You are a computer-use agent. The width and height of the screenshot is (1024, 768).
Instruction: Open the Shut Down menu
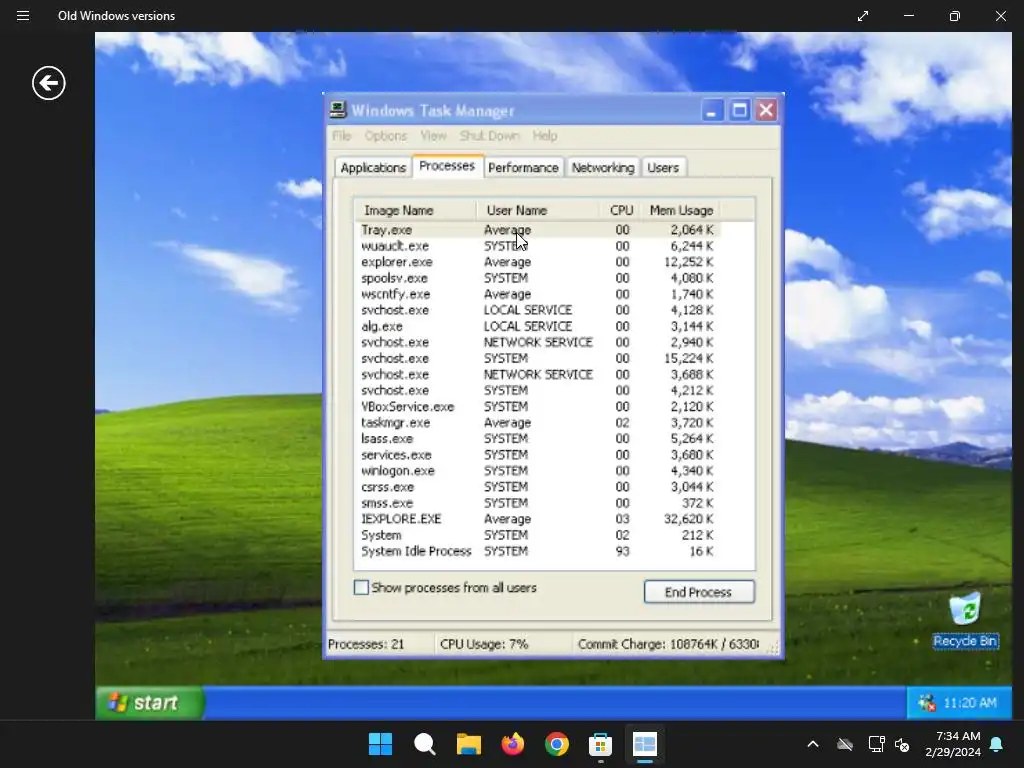click(490, 136)
